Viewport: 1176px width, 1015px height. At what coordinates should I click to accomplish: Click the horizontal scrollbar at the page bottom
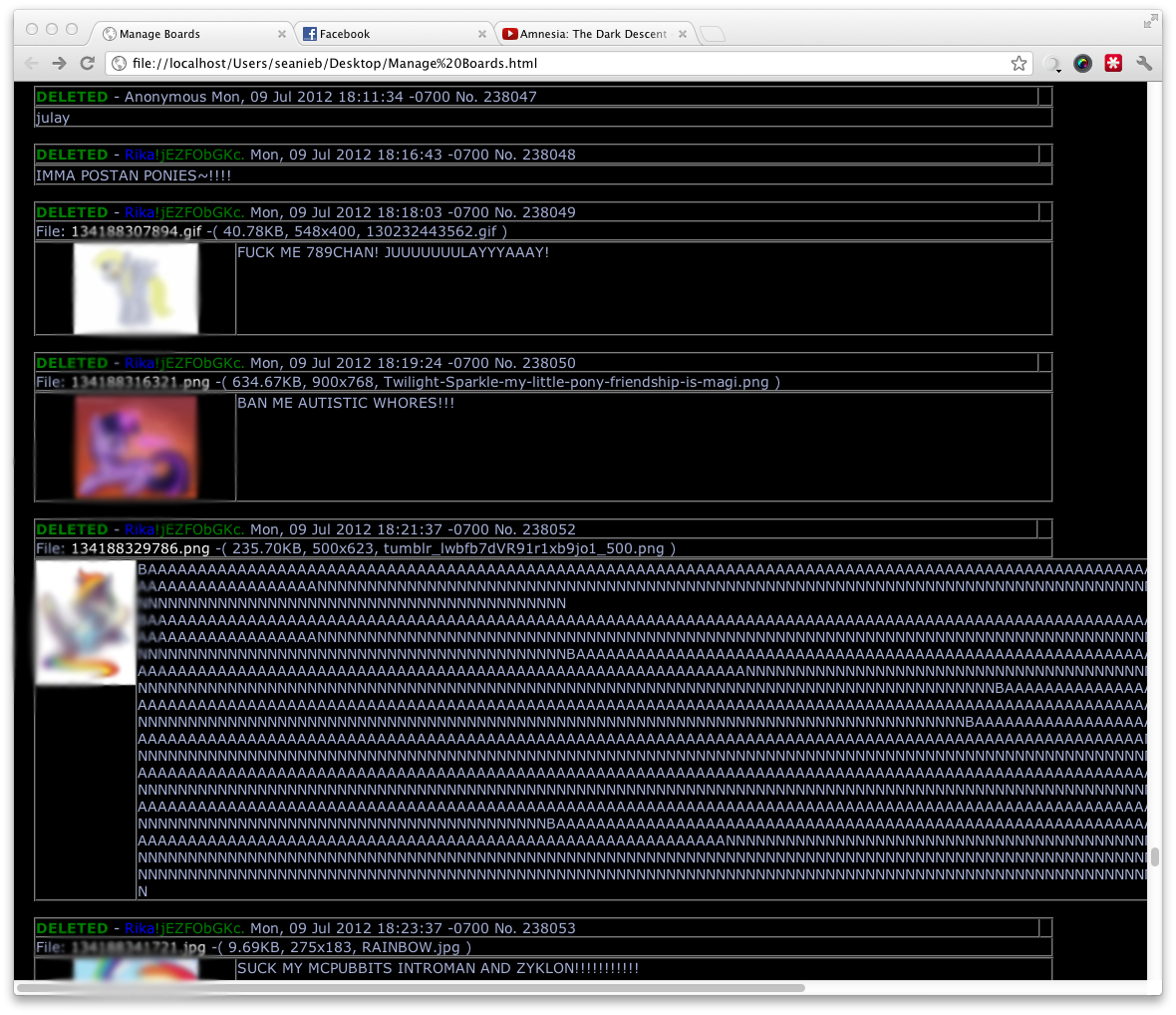tap(411, 988)
